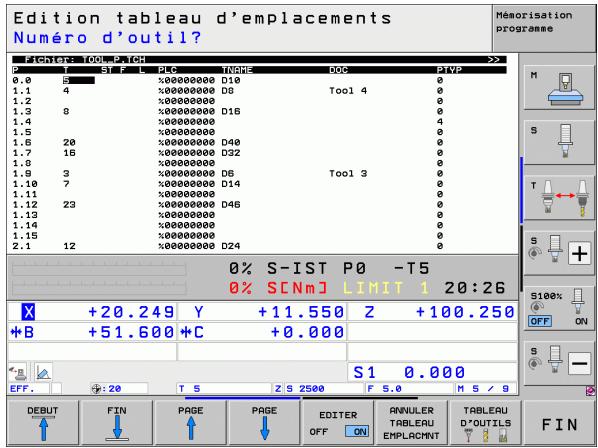Image resolution: width=598 pixels, height=448 pixels.
Task: Select the TNAME cell D10
Action: (231, 80)
